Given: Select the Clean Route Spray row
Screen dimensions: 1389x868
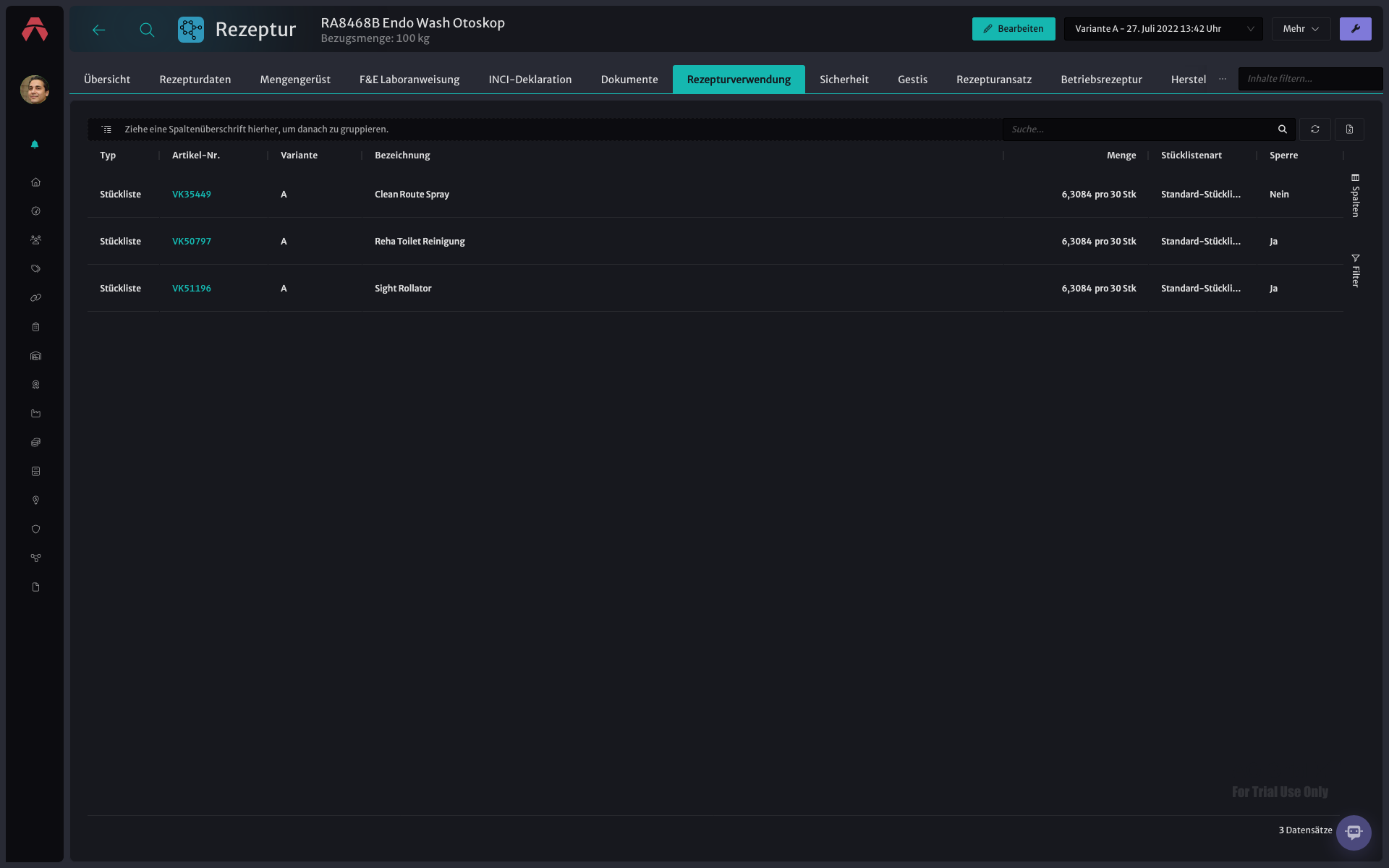Looking at the screenshot, I should (715, 195).
